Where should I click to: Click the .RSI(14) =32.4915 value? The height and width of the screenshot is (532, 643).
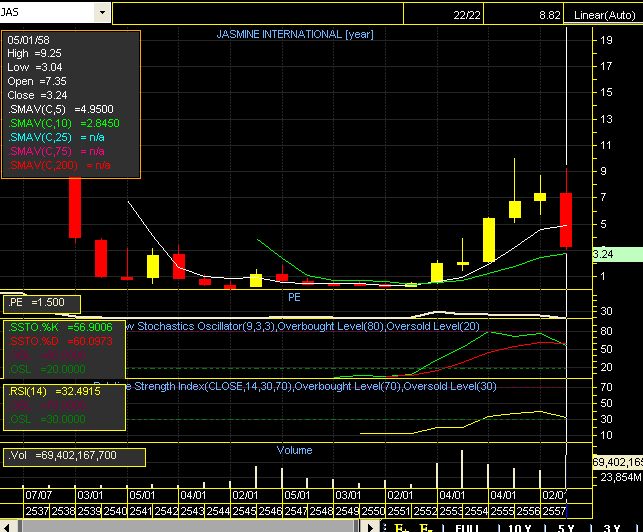tap(54, 391)
